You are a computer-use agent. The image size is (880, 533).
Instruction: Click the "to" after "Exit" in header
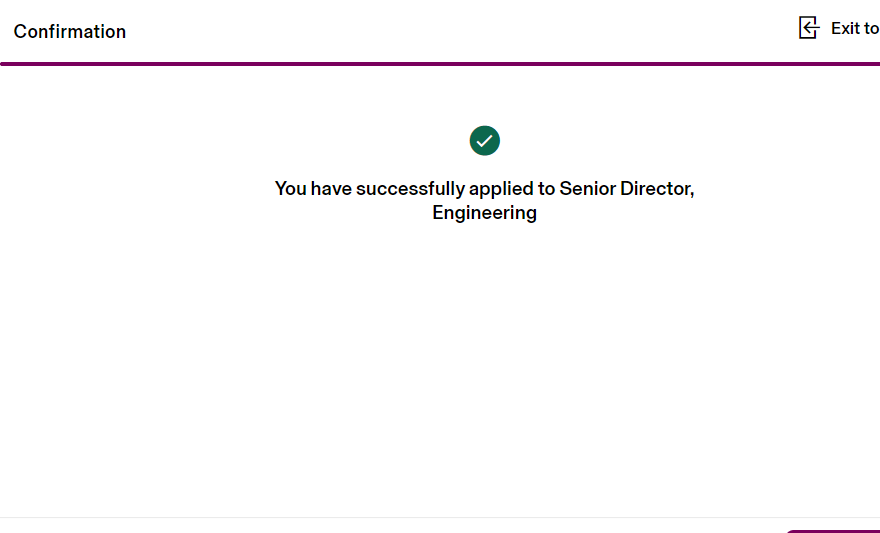[870, 29]
